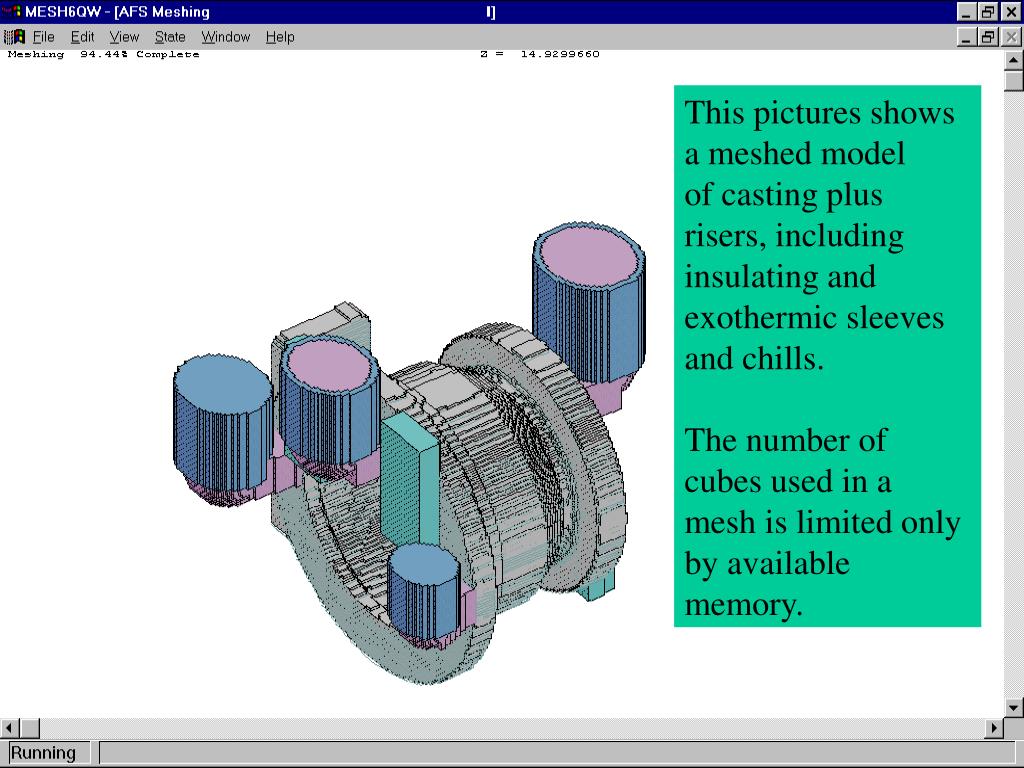
Task: Open the Help menu
Action: click(280, 37)
